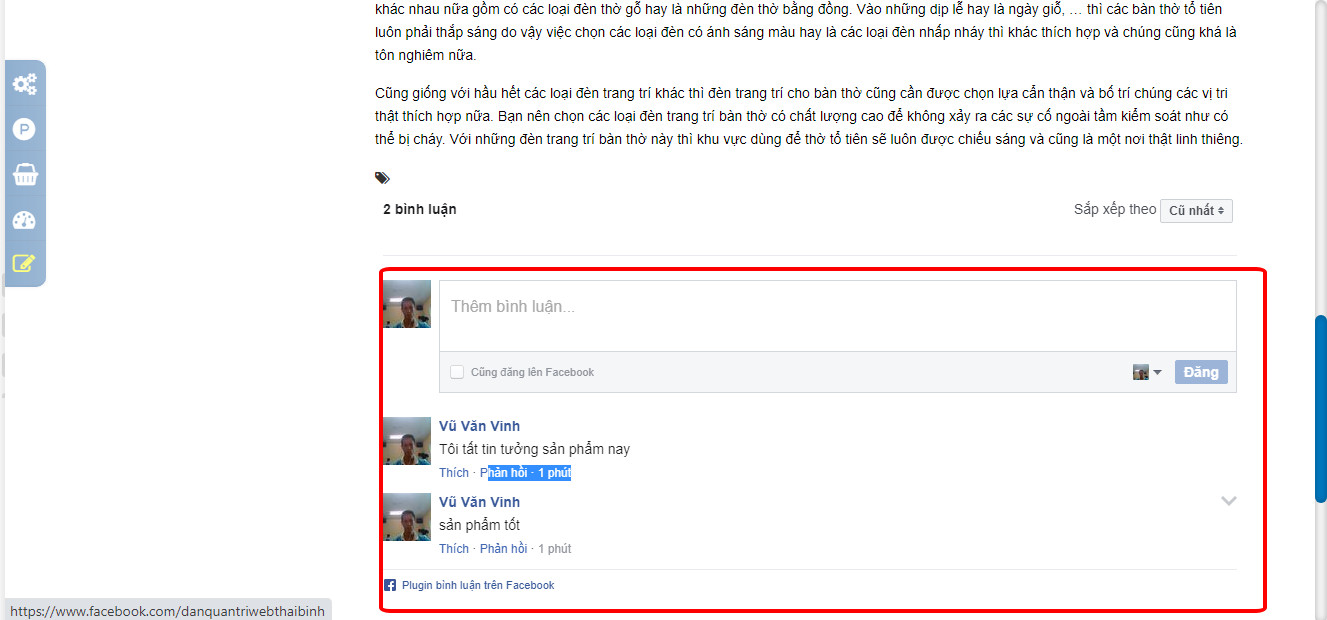Click 'Thích' under the first comment

coord(454,473)
